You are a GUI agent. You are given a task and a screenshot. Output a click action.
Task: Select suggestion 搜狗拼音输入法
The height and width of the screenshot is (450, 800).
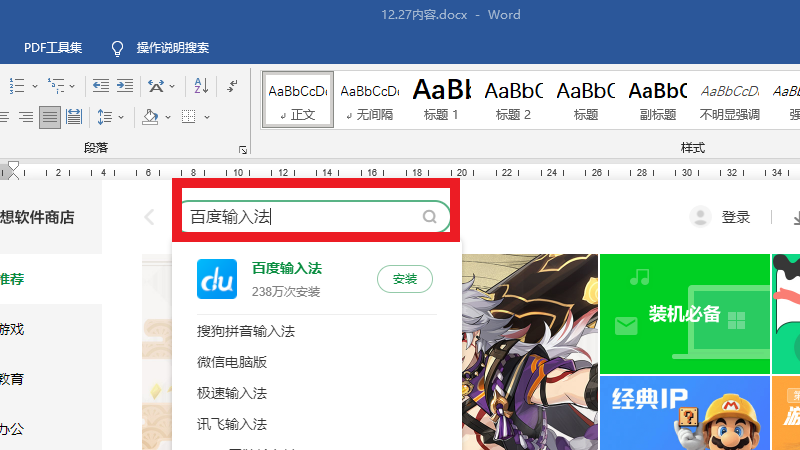(246, 332)
